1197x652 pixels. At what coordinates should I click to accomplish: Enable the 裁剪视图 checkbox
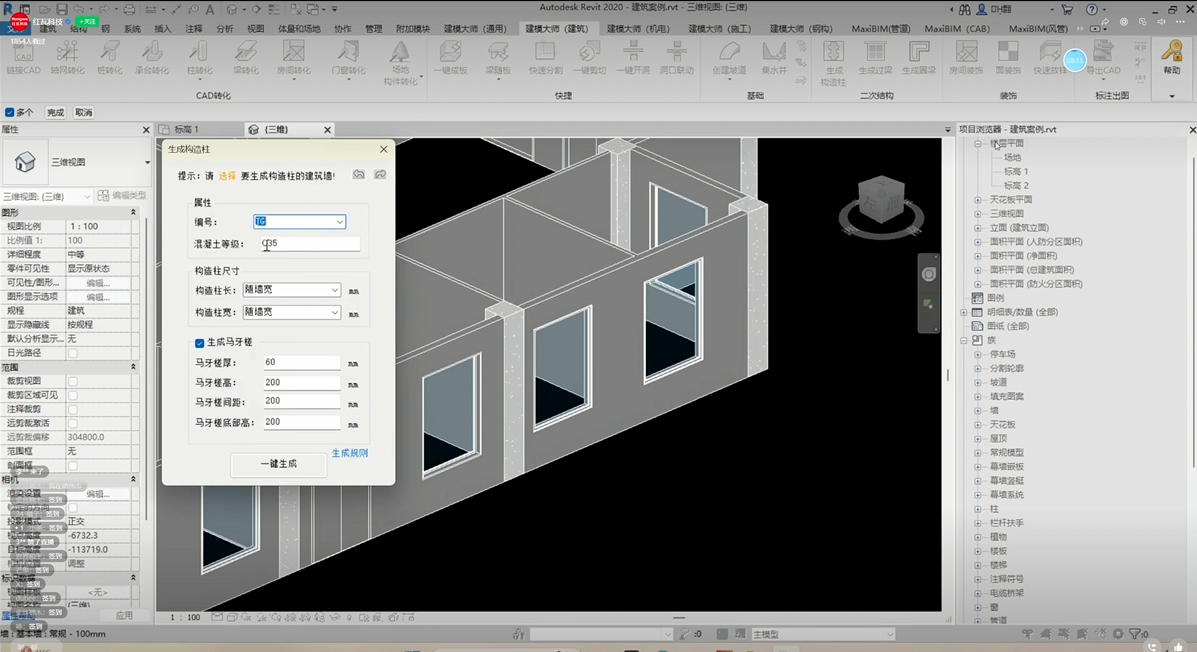[x=72, y=381]
